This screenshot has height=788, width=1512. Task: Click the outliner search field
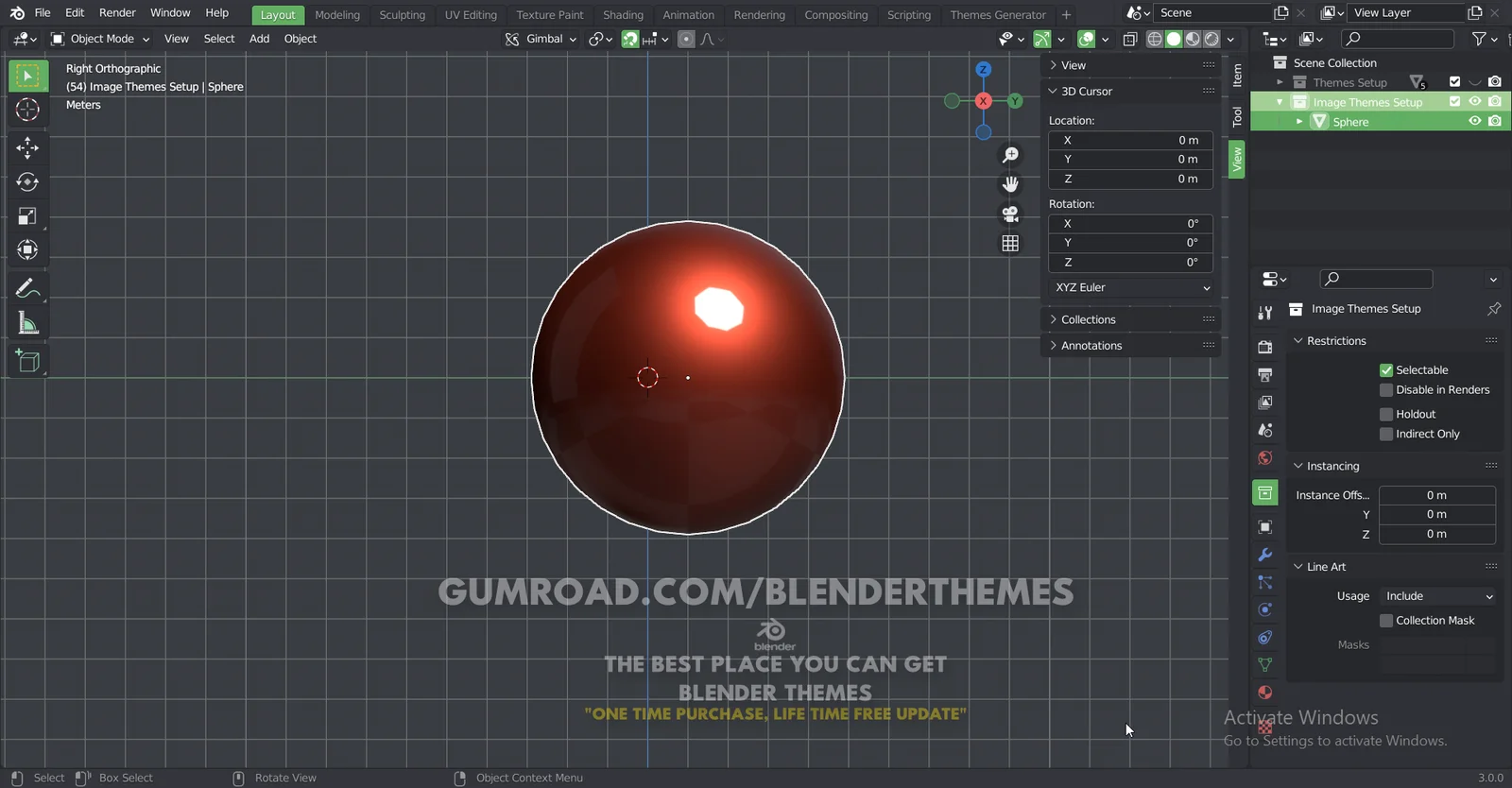[1398, 39]
